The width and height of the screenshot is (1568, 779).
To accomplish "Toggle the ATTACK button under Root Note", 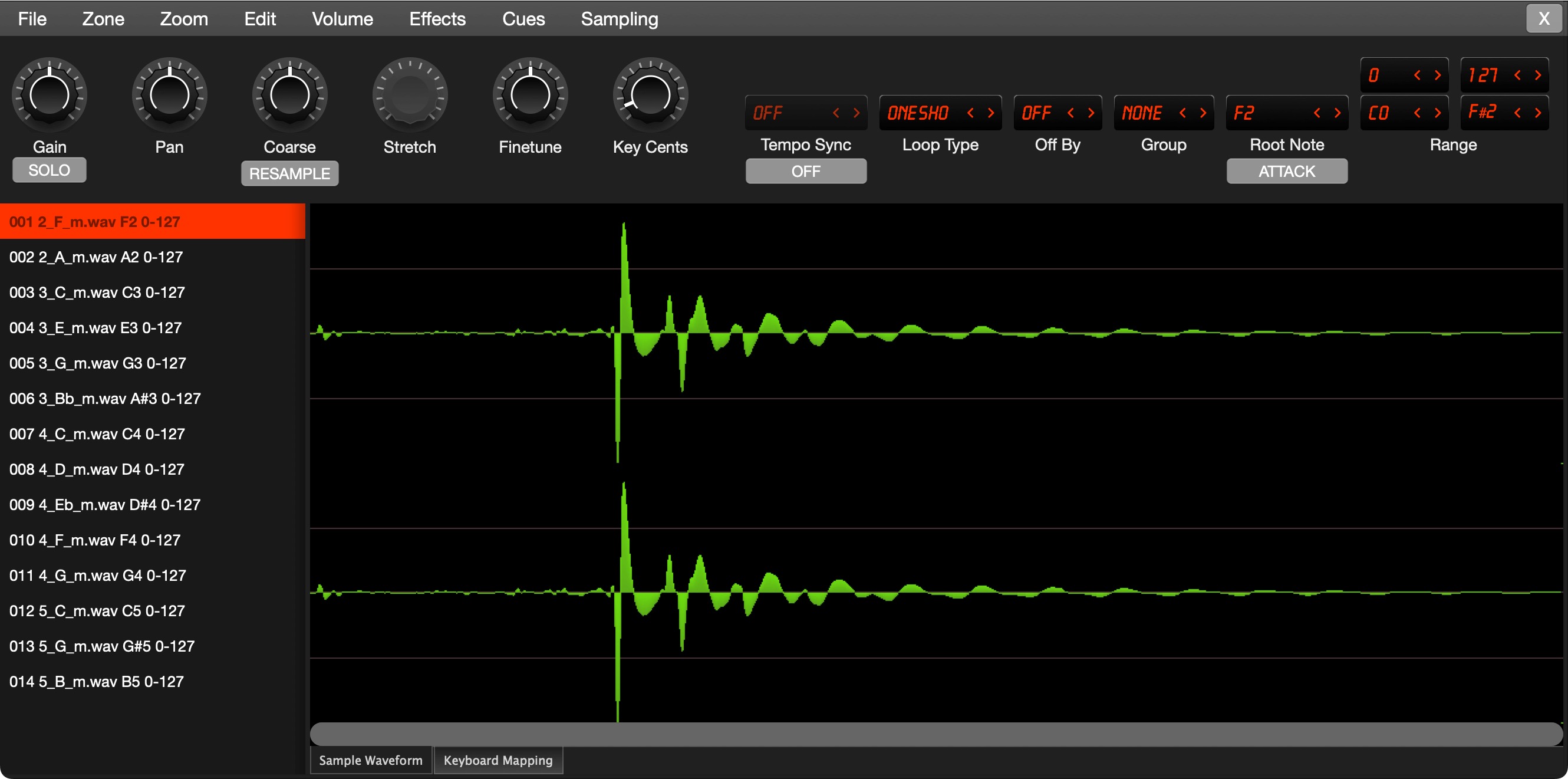I will [x=1287, y=171].
